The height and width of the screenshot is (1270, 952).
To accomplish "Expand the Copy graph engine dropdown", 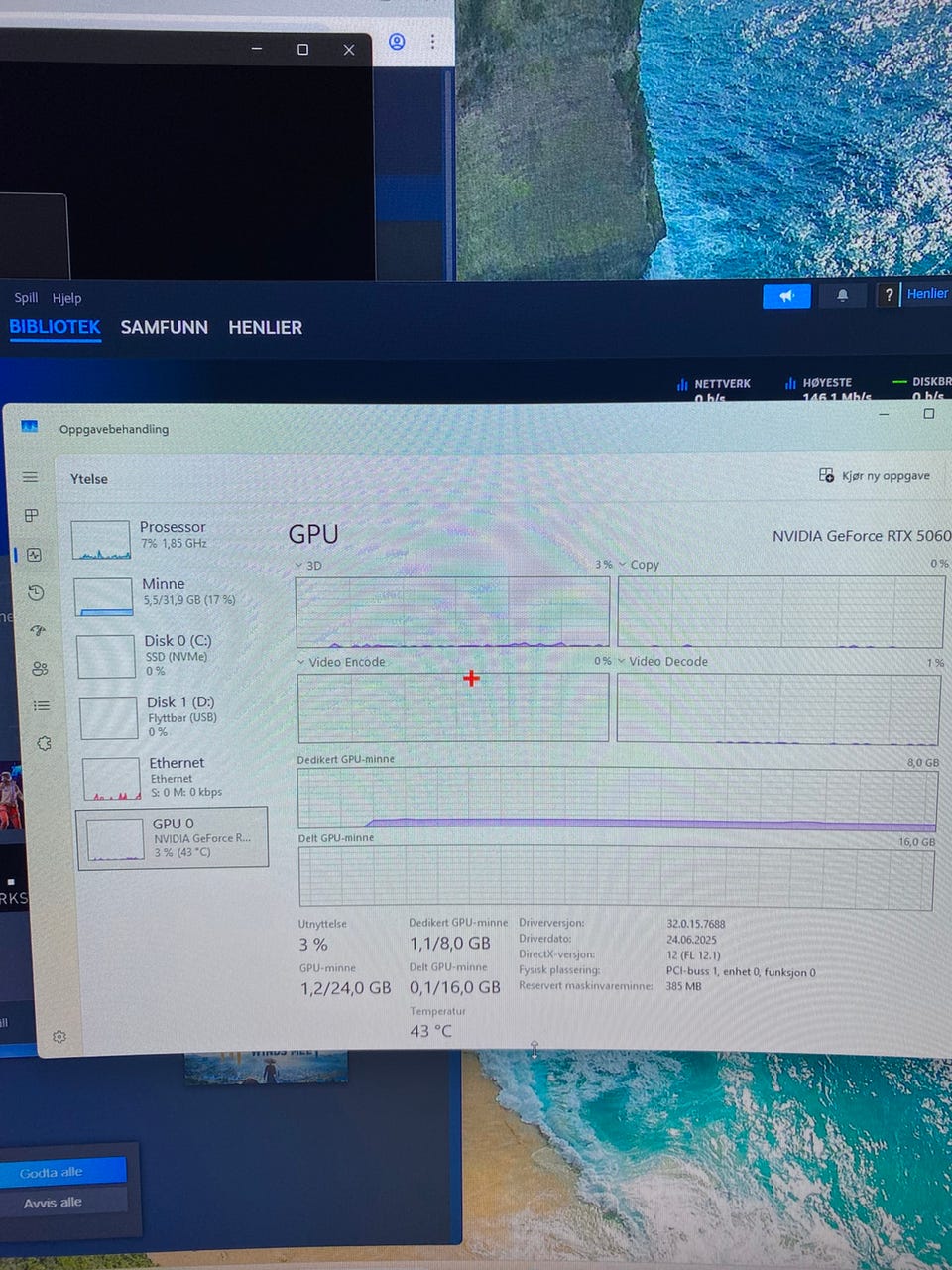I will click(x=623, y=565).
